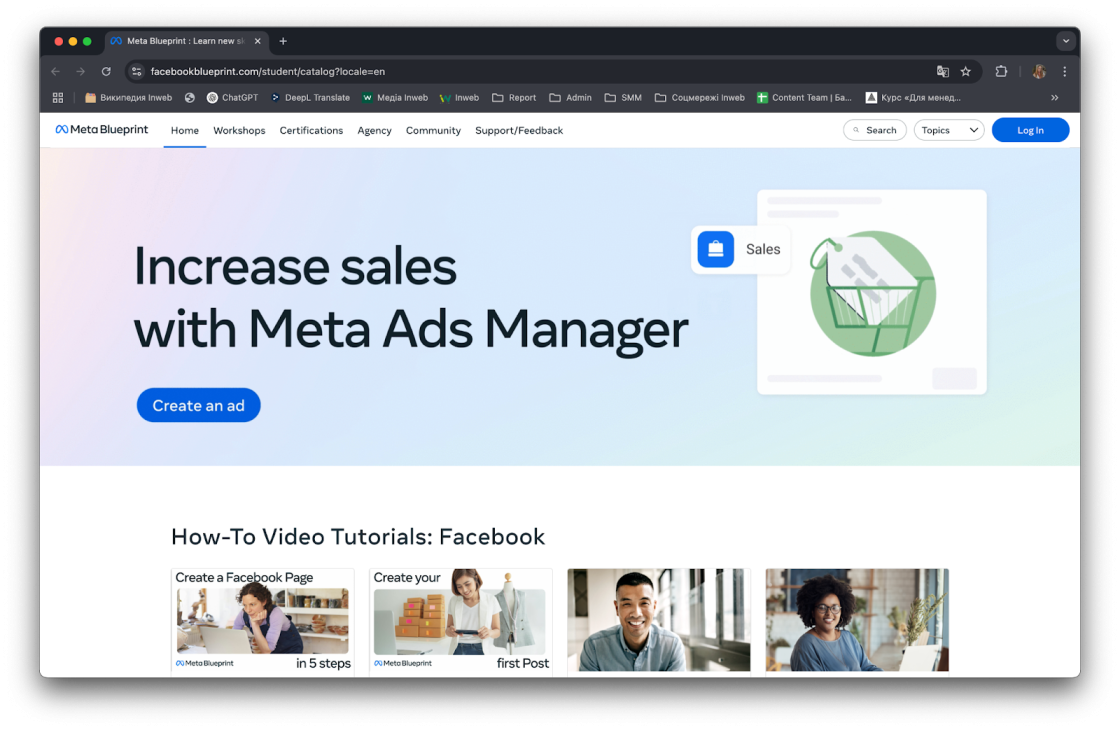1120x730 pixels.
Task: Open site information icon in address bar
Action: 136,71
